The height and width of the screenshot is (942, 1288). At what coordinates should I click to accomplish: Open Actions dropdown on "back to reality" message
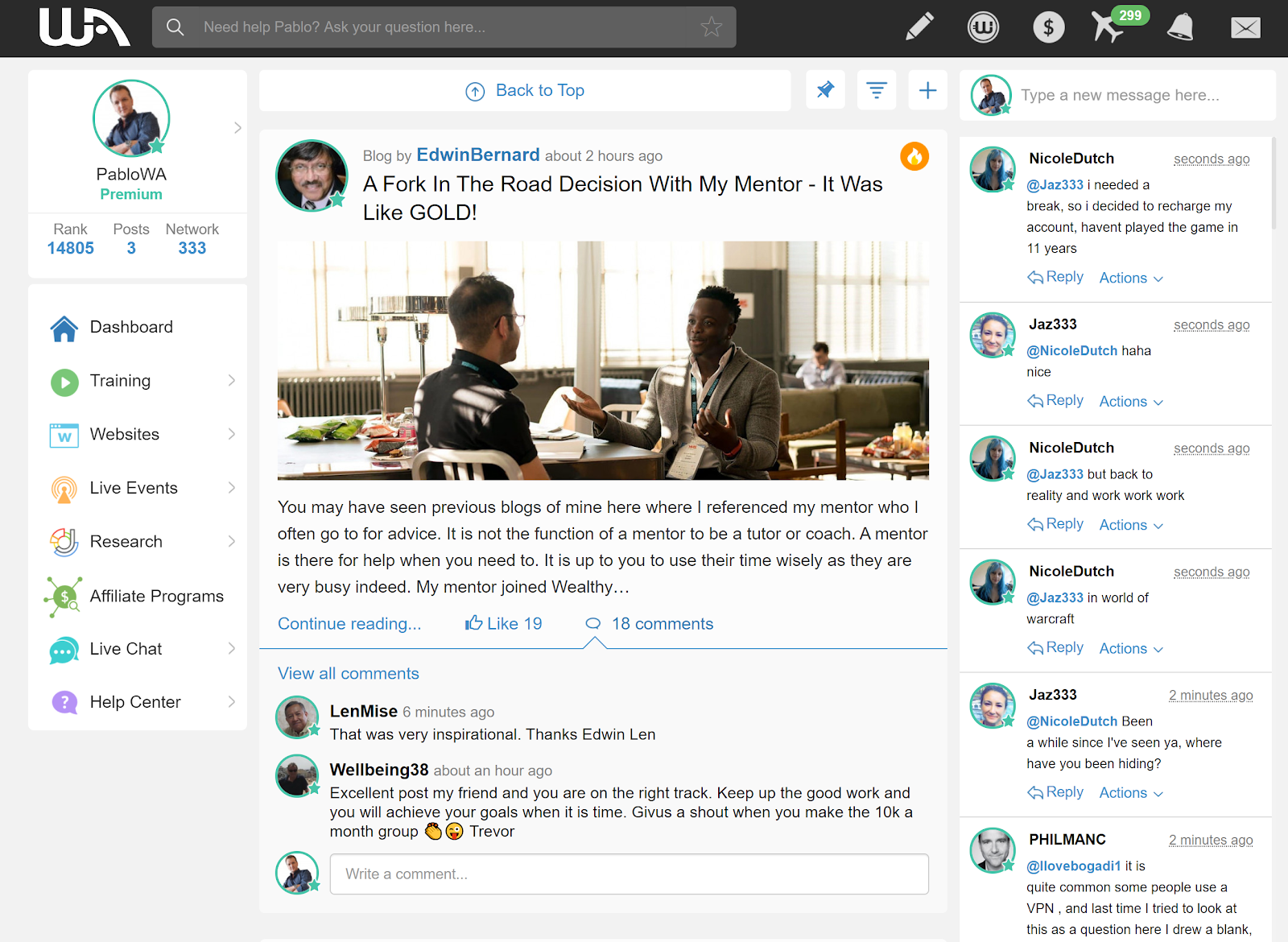(1131, 525)
